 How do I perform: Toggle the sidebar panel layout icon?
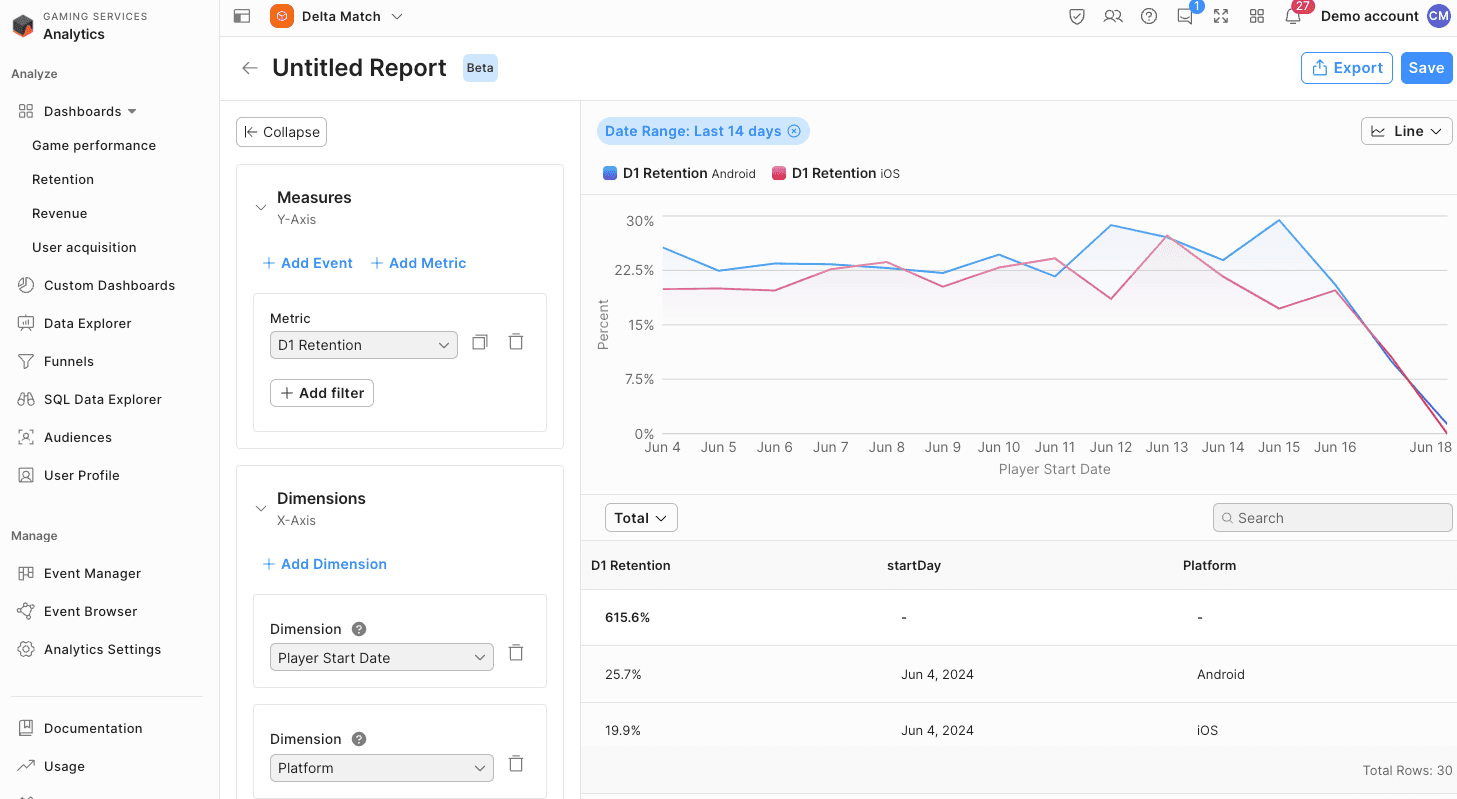(x=241, y=16)
